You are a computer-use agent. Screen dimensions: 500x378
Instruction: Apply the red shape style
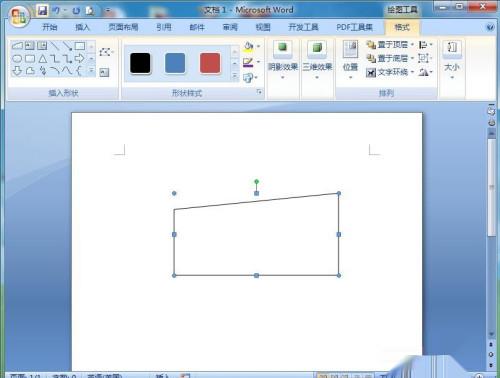(210, 63)
